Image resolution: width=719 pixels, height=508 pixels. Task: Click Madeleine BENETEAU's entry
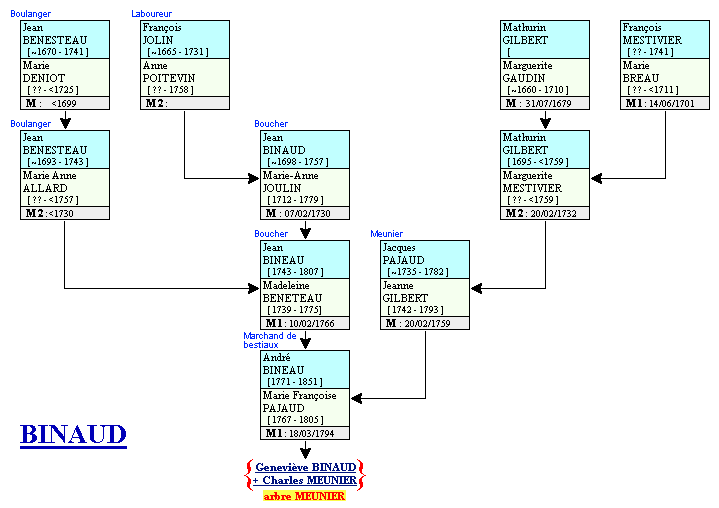(304, 297)
